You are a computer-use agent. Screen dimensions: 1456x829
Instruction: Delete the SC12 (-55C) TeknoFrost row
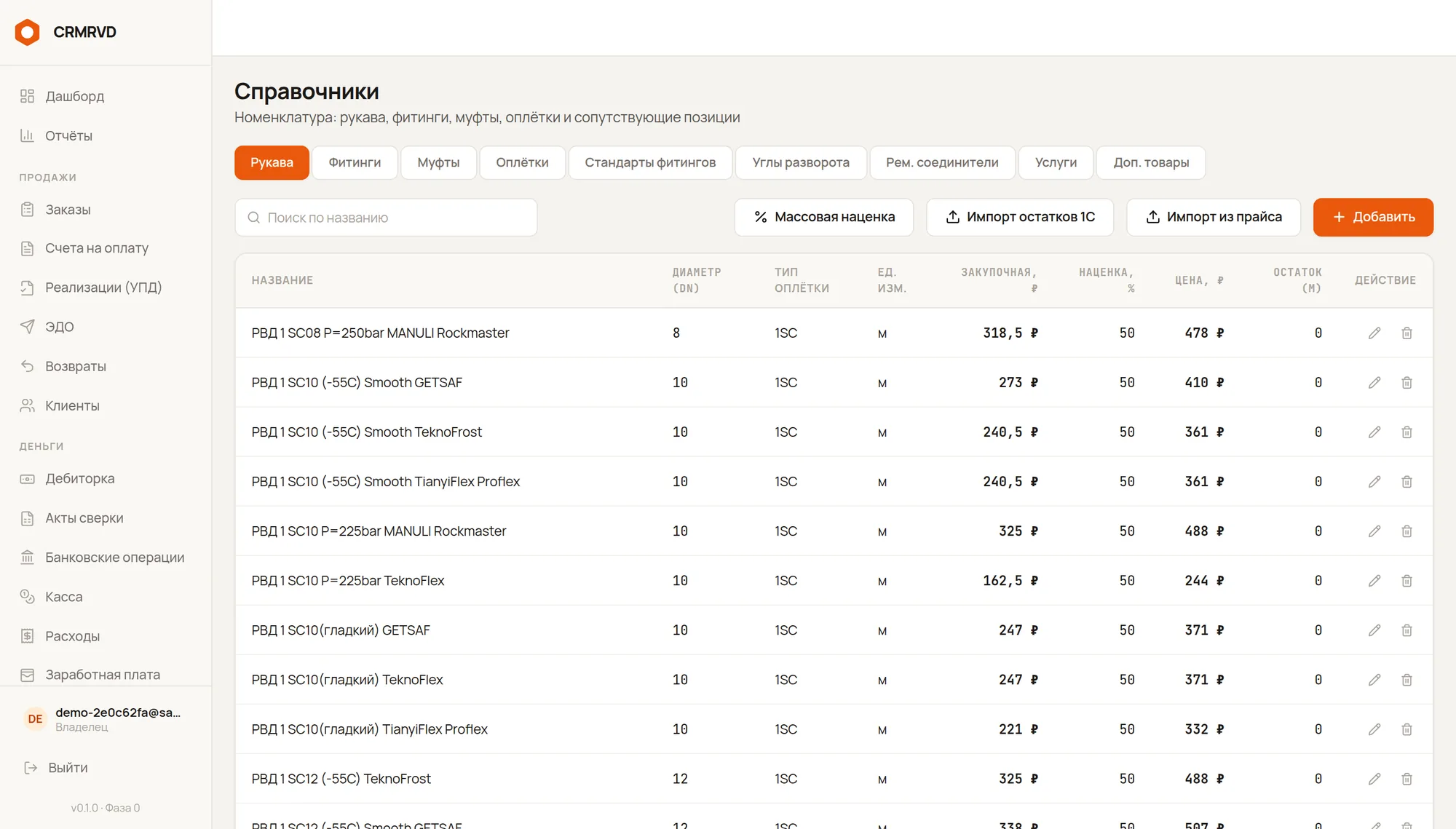click(1406, 779)
